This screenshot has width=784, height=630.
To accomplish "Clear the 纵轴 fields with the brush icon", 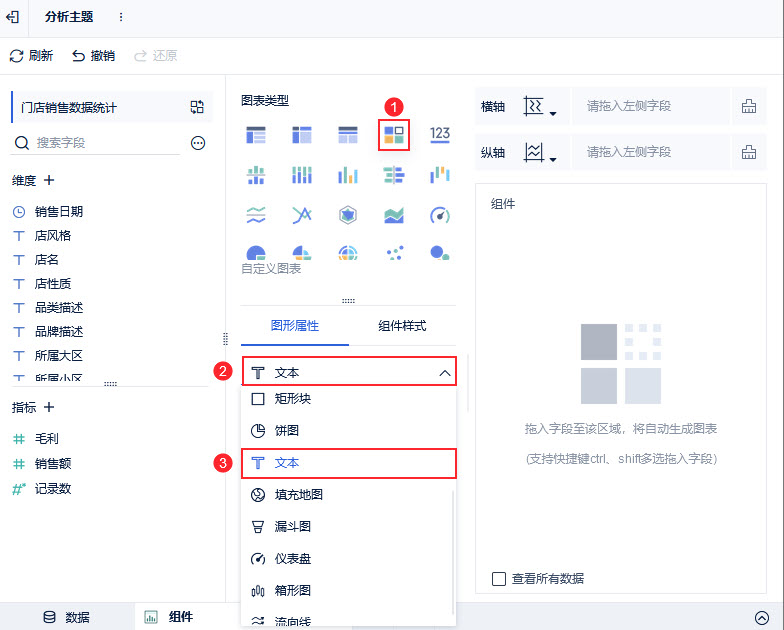I will (748, 152).
